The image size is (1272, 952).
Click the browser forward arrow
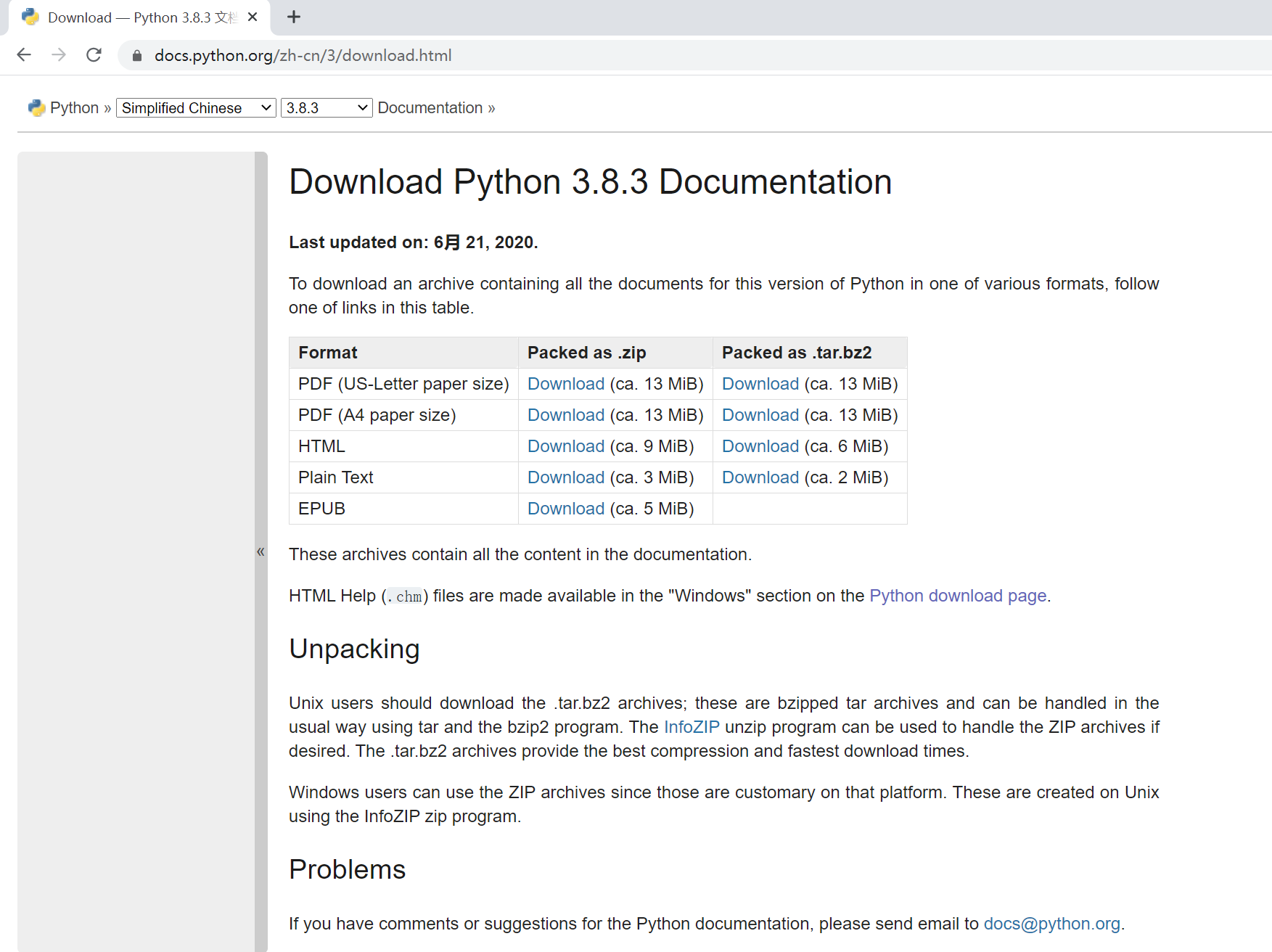point(59,55)
